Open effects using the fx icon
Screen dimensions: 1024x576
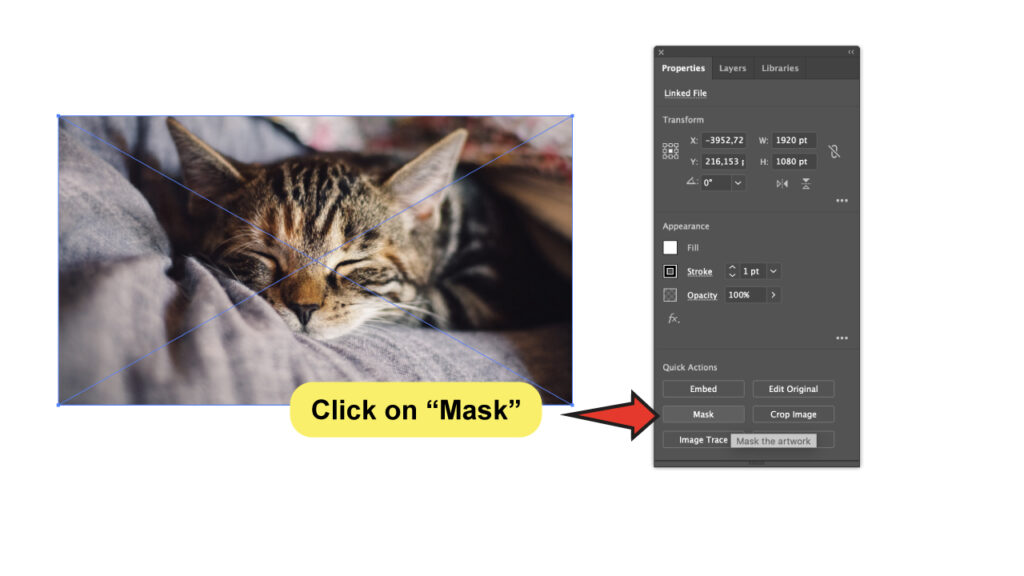click(674, 318)
